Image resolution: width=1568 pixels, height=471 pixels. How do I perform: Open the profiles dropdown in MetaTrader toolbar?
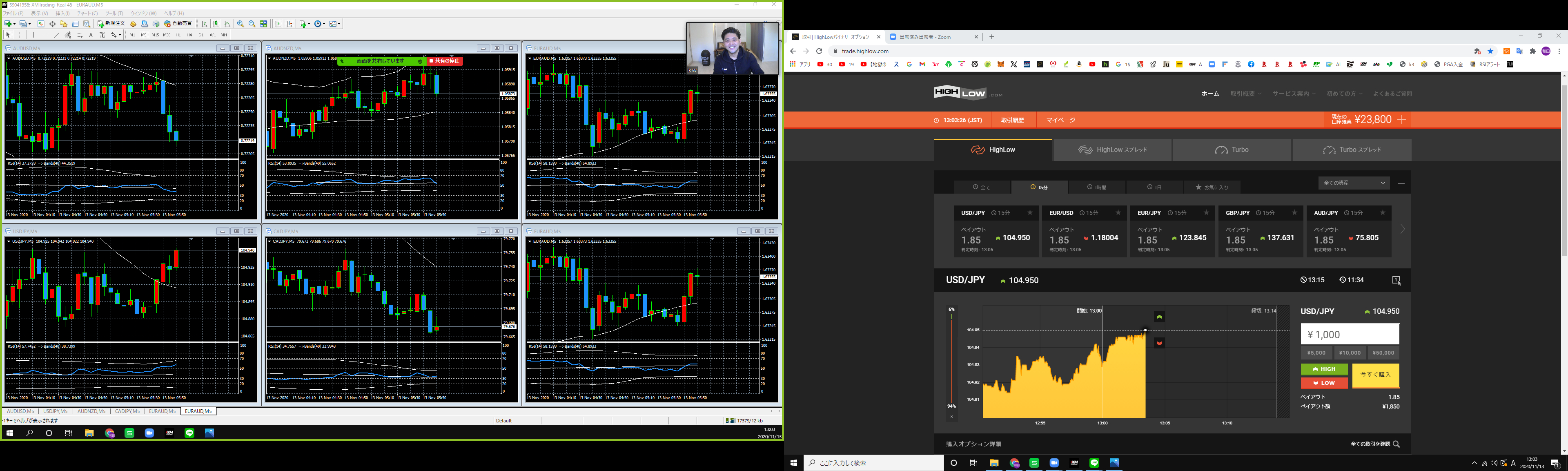24,24
